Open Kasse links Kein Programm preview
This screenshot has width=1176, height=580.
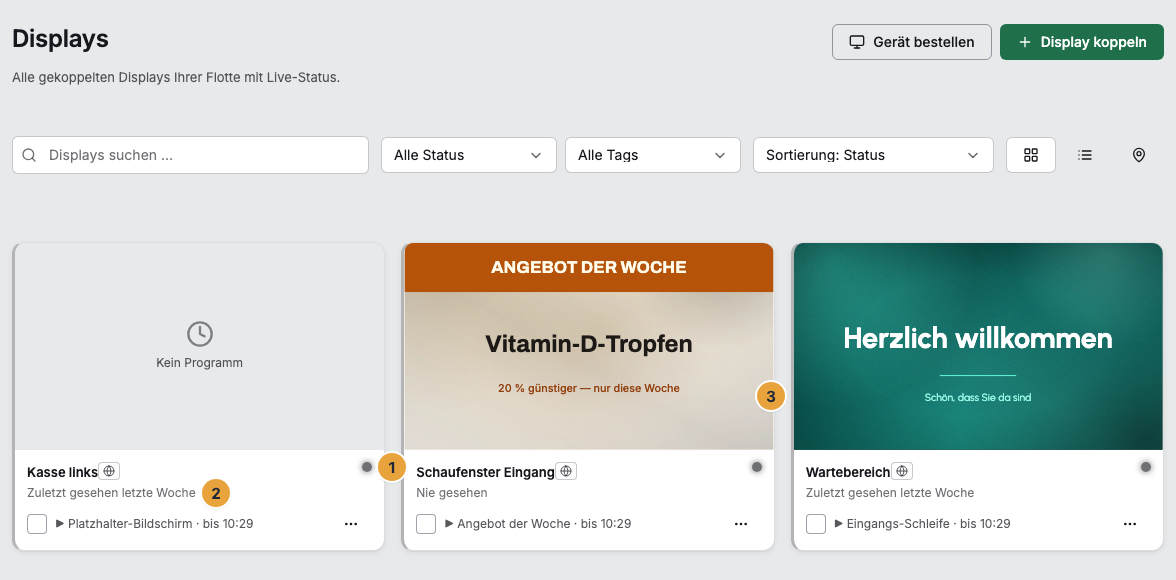200,347
